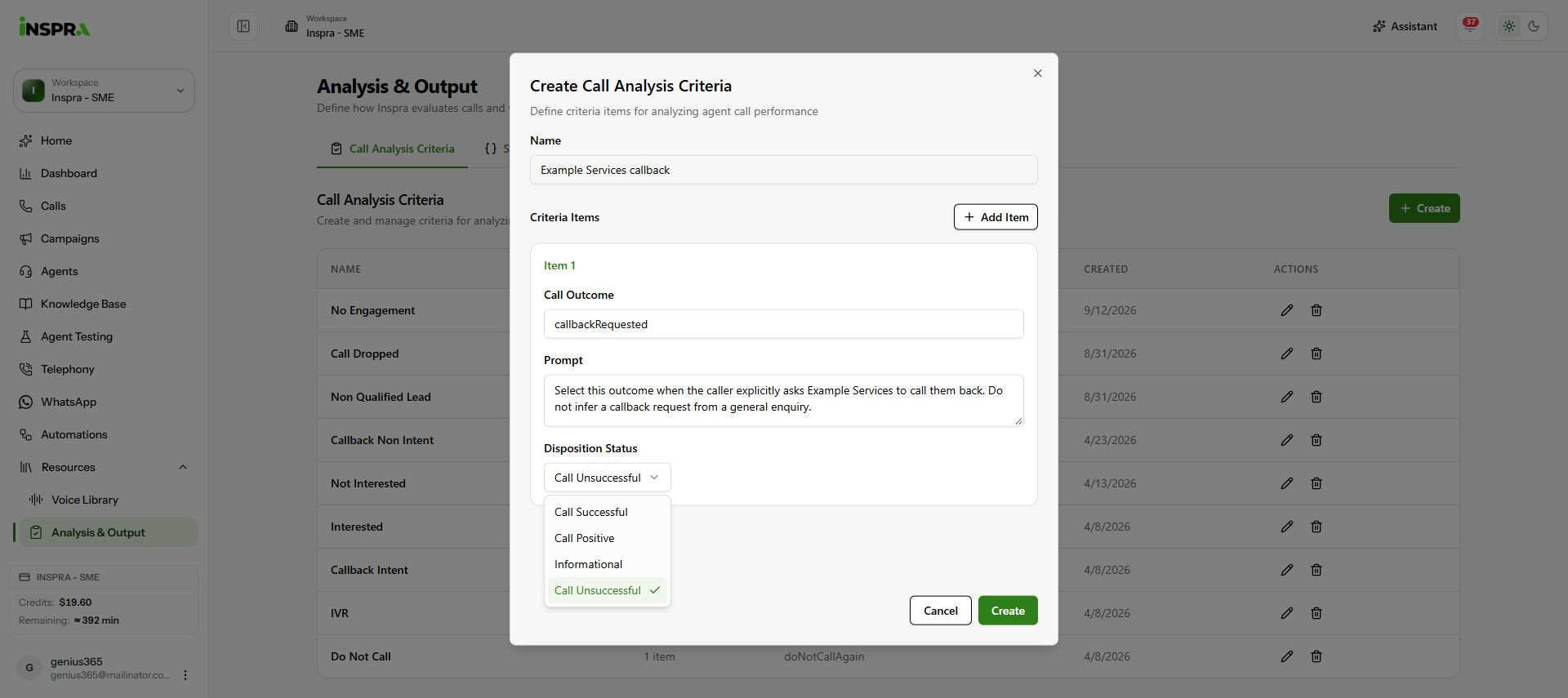The image size is (1568, 698).
Task: Switch to dark theme moon icon
Action: click(x=1534, y=26)
